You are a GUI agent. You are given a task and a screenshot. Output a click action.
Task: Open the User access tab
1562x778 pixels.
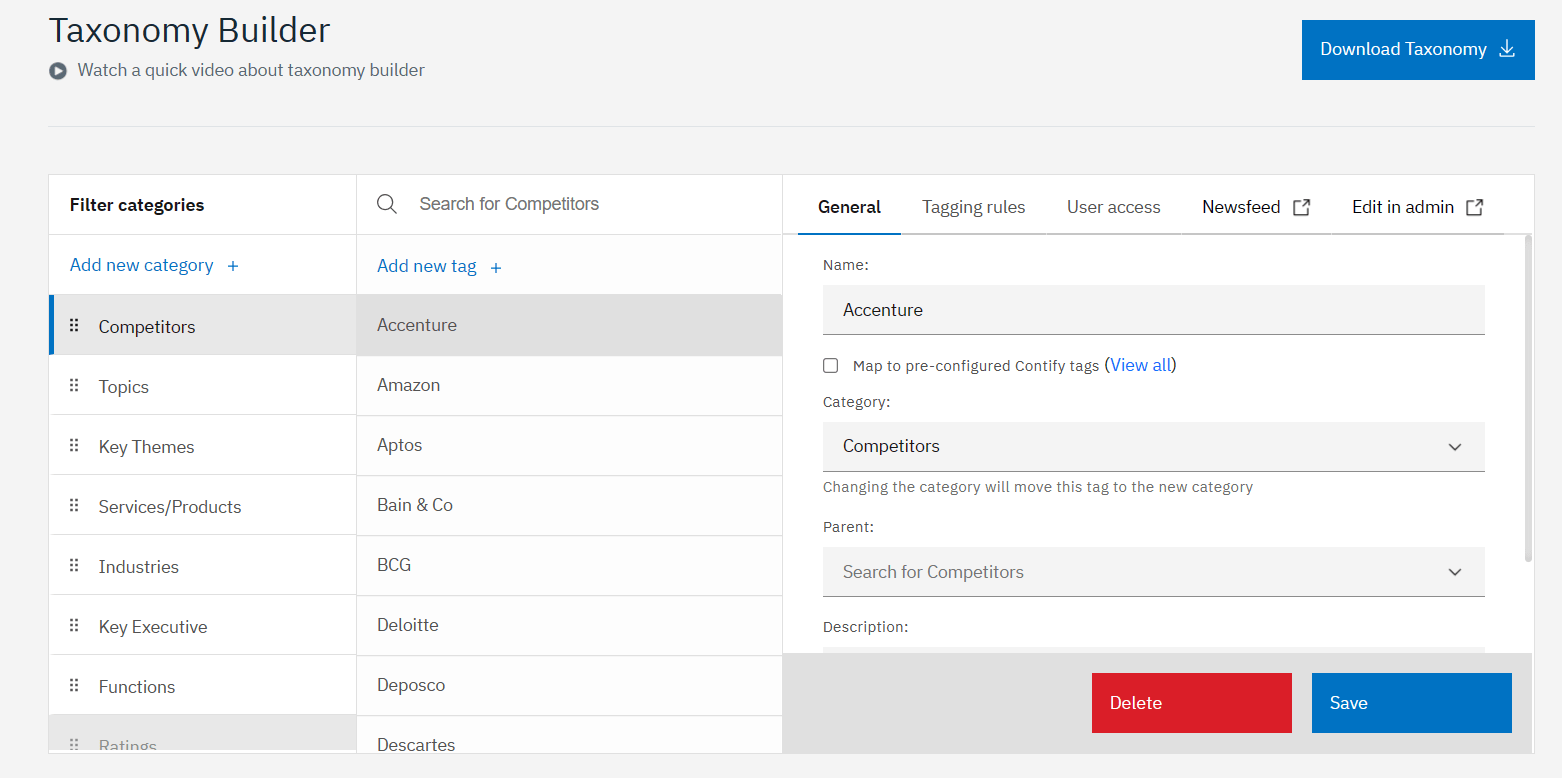point(1113,207)
